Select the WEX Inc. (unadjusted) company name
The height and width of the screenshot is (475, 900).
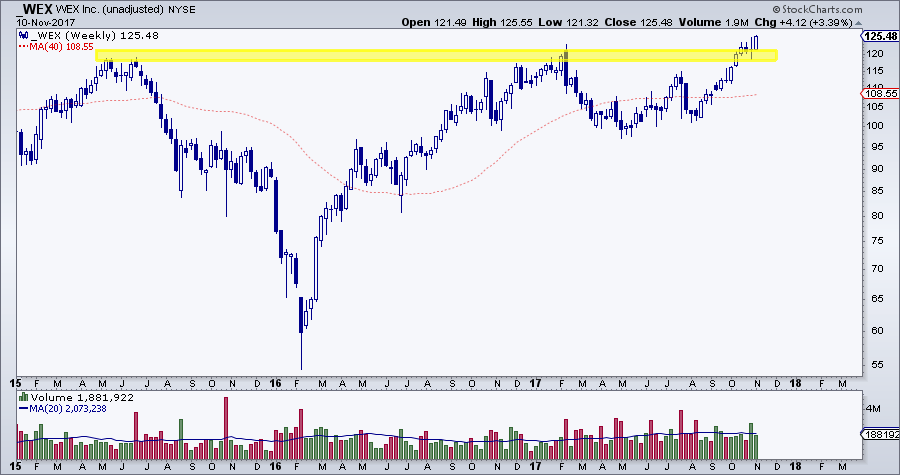(111, 10)
